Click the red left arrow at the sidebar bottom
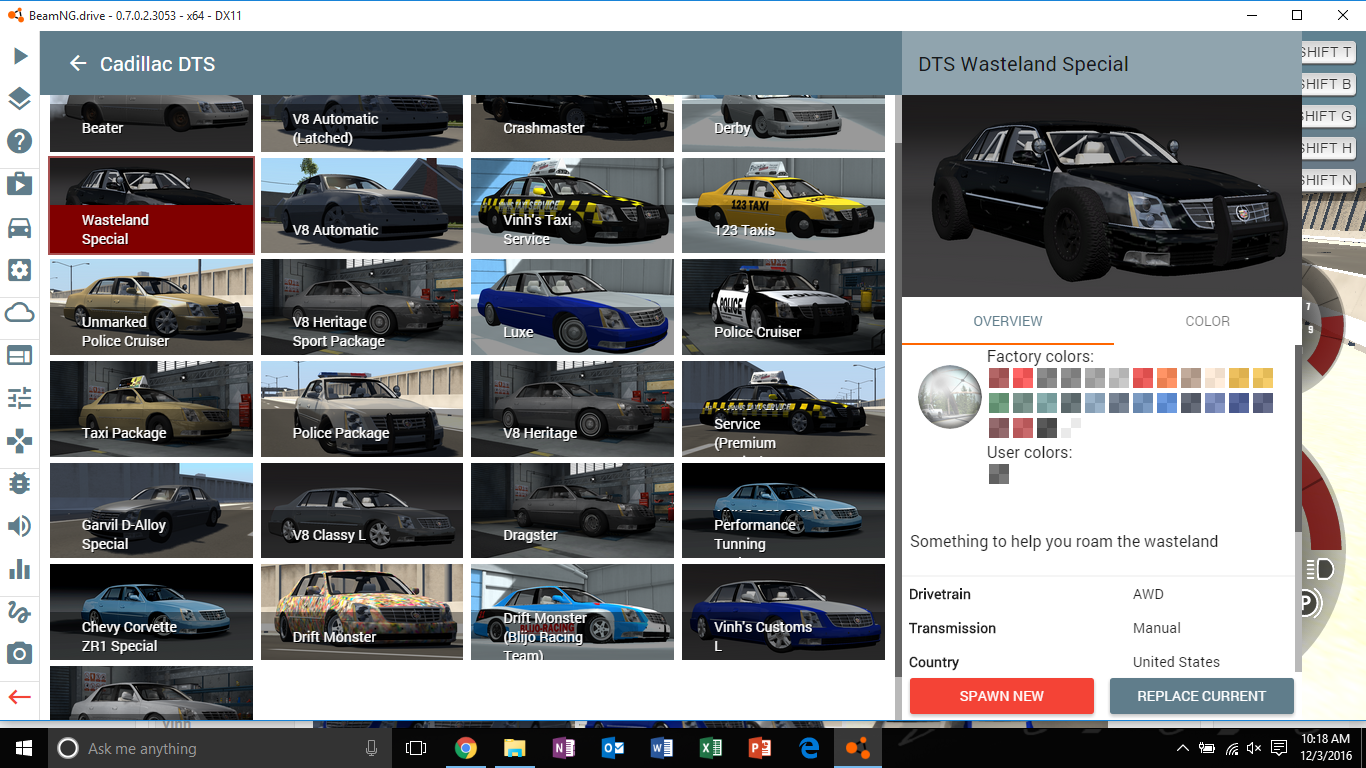This screenshot has height=768, width=1366. coord(20,697)
